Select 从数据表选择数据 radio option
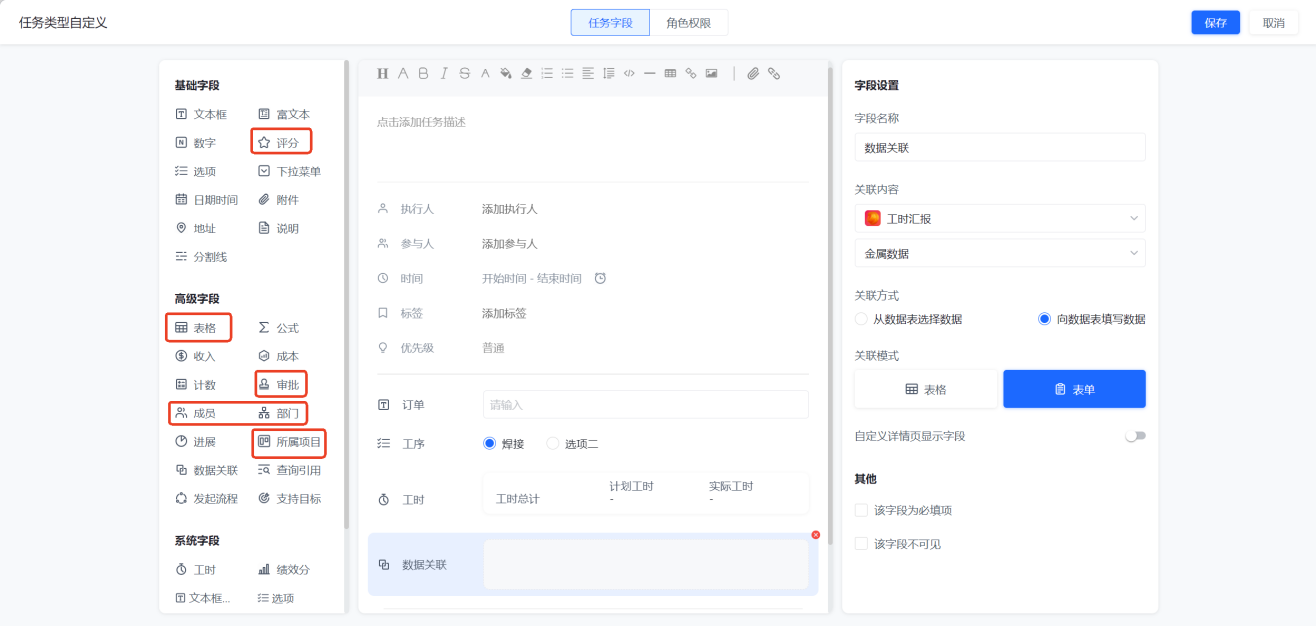1316x626 pixels. pos(861,319)
